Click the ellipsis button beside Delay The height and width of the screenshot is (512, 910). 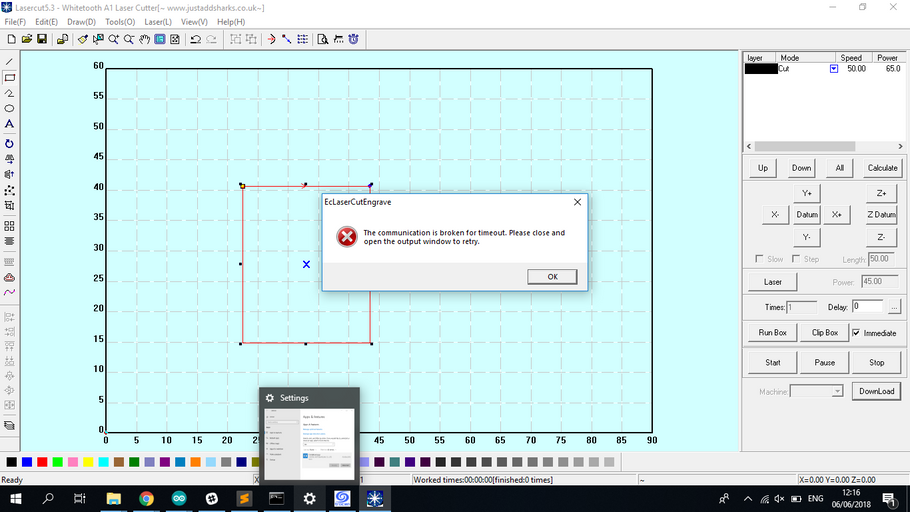pyautogui.click(x=894, y=307)
